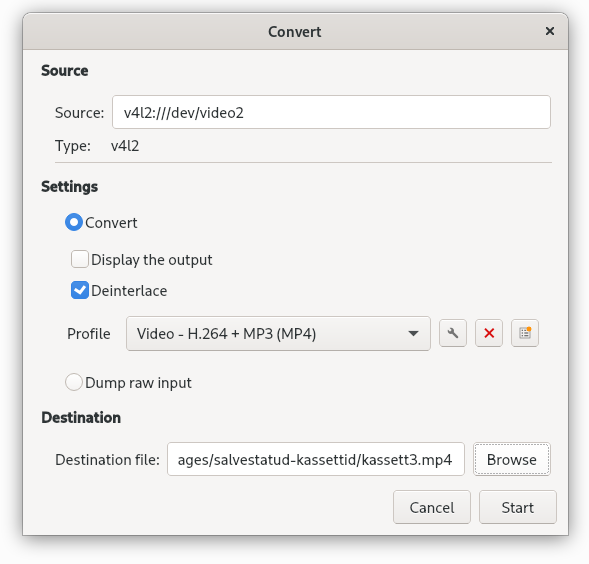Image resolution: width=589 pixels, height=564 pixels.
Task: Click into the Destination file text field
Action: (x=316, y=459)
